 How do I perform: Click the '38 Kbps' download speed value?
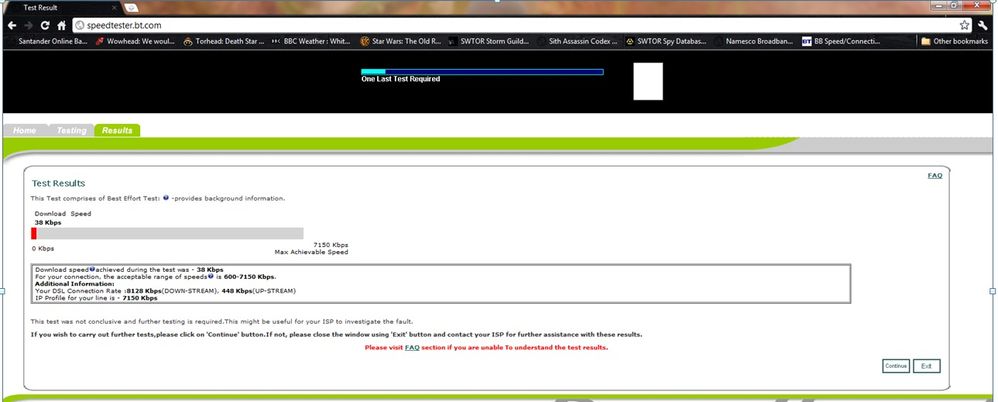(48, 223)
